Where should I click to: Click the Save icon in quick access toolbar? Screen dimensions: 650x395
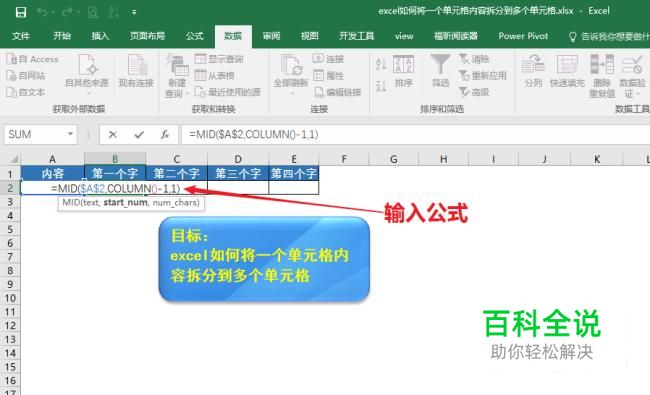coord(21,12)
